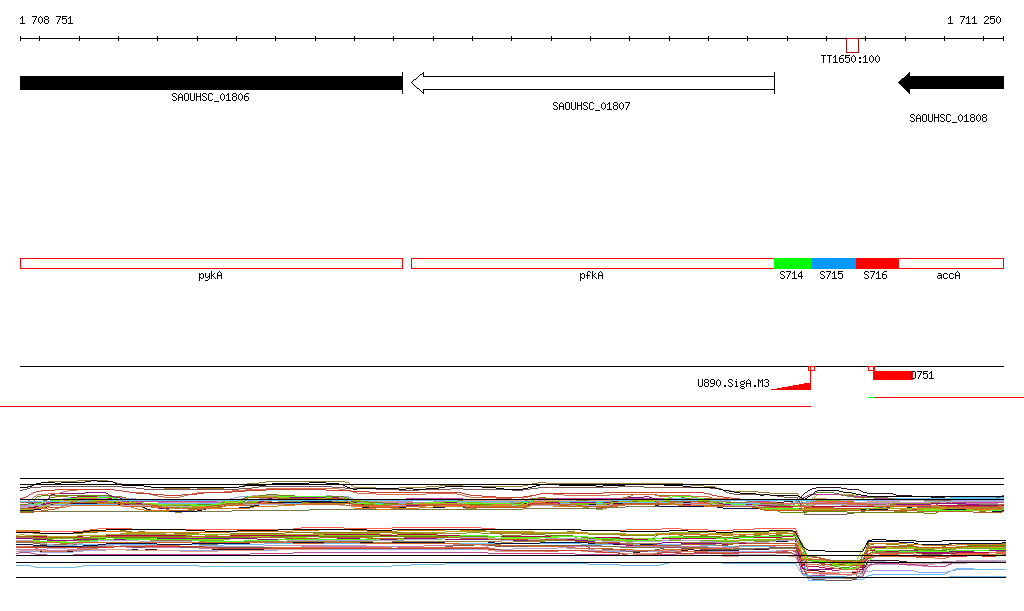
Task: Click the red S716 segment
Action: pos(877,264)
